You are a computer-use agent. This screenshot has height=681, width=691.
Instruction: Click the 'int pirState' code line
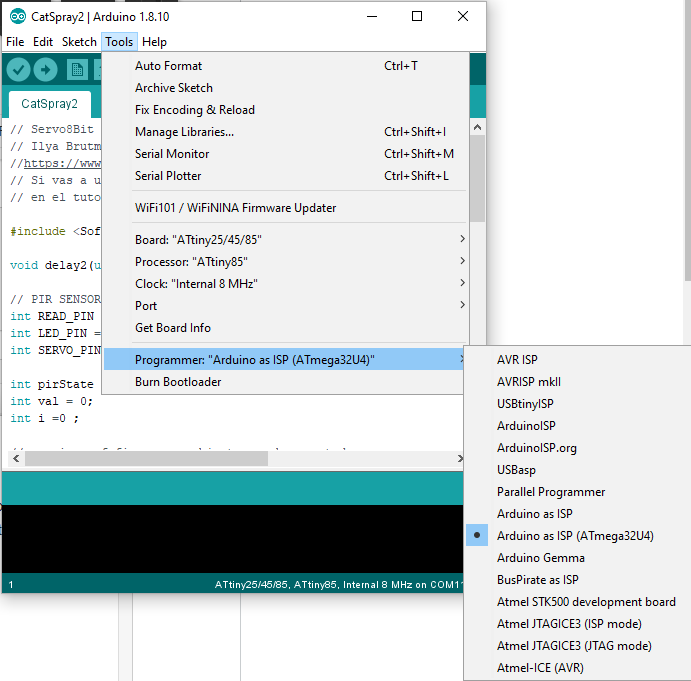(x=52, y=384)
